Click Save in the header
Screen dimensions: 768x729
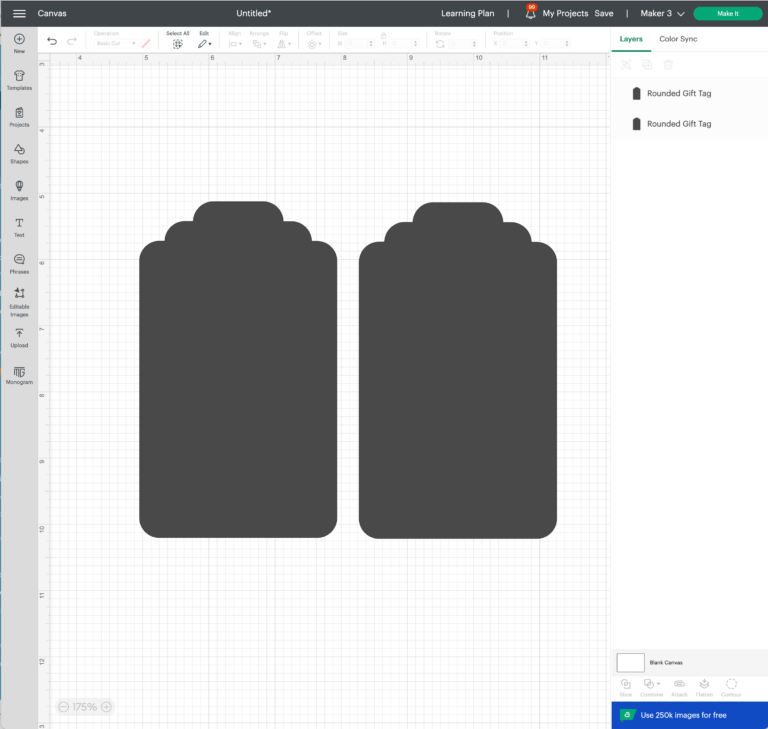[604, 14]
